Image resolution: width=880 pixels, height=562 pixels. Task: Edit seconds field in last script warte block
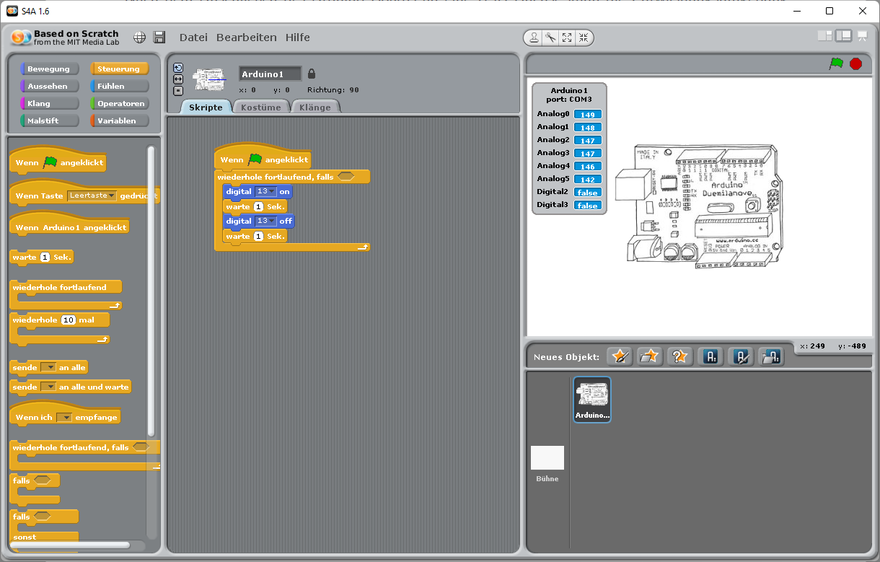[x=258, y=236]
